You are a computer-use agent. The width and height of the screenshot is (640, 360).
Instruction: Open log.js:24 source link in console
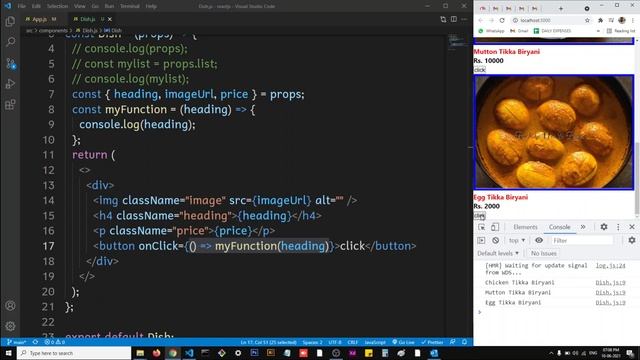[610, 266]
